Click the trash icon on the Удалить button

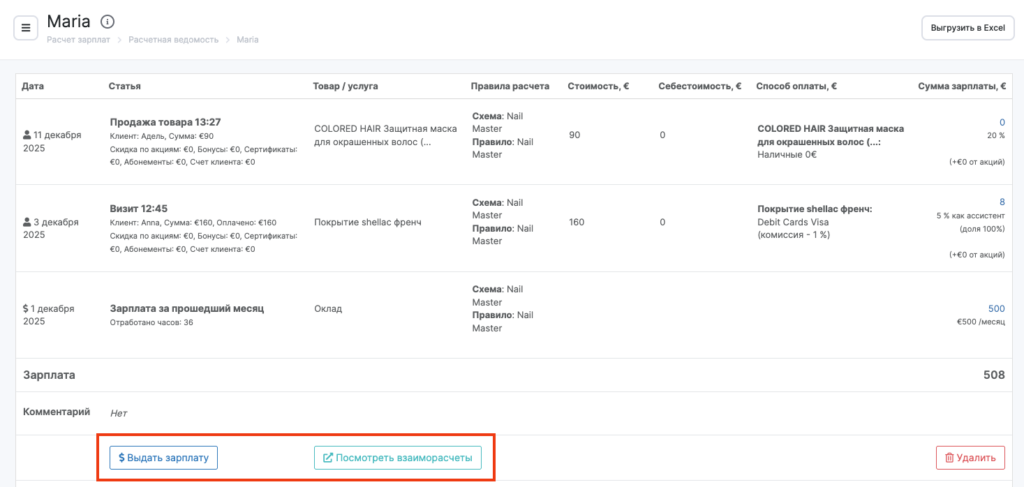click(x=946, y=458)
